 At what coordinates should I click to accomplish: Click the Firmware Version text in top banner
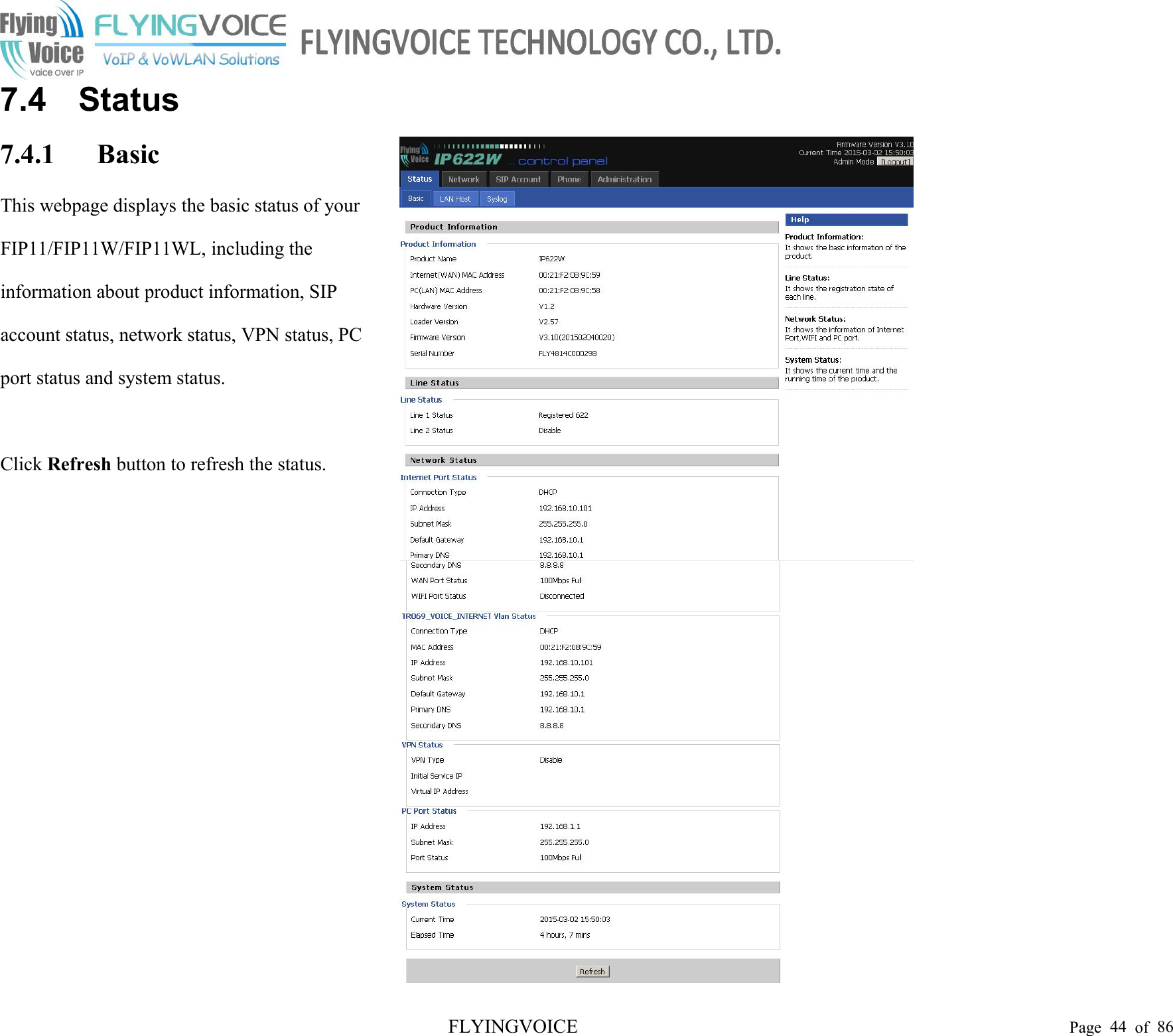tap(874, 145)
